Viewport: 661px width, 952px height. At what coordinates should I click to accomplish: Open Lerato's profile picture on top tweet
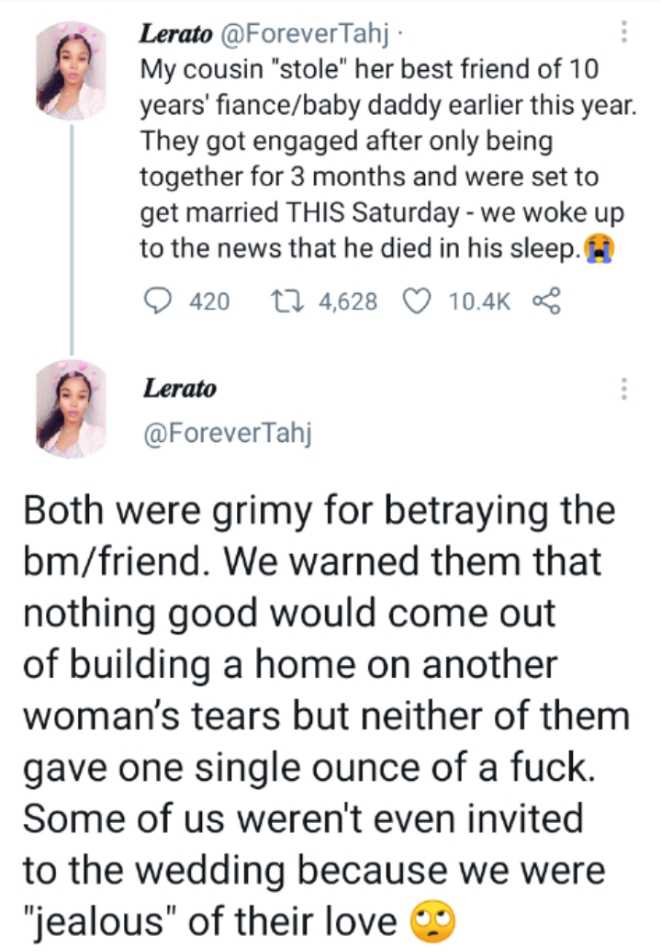[x=70, y=70]
